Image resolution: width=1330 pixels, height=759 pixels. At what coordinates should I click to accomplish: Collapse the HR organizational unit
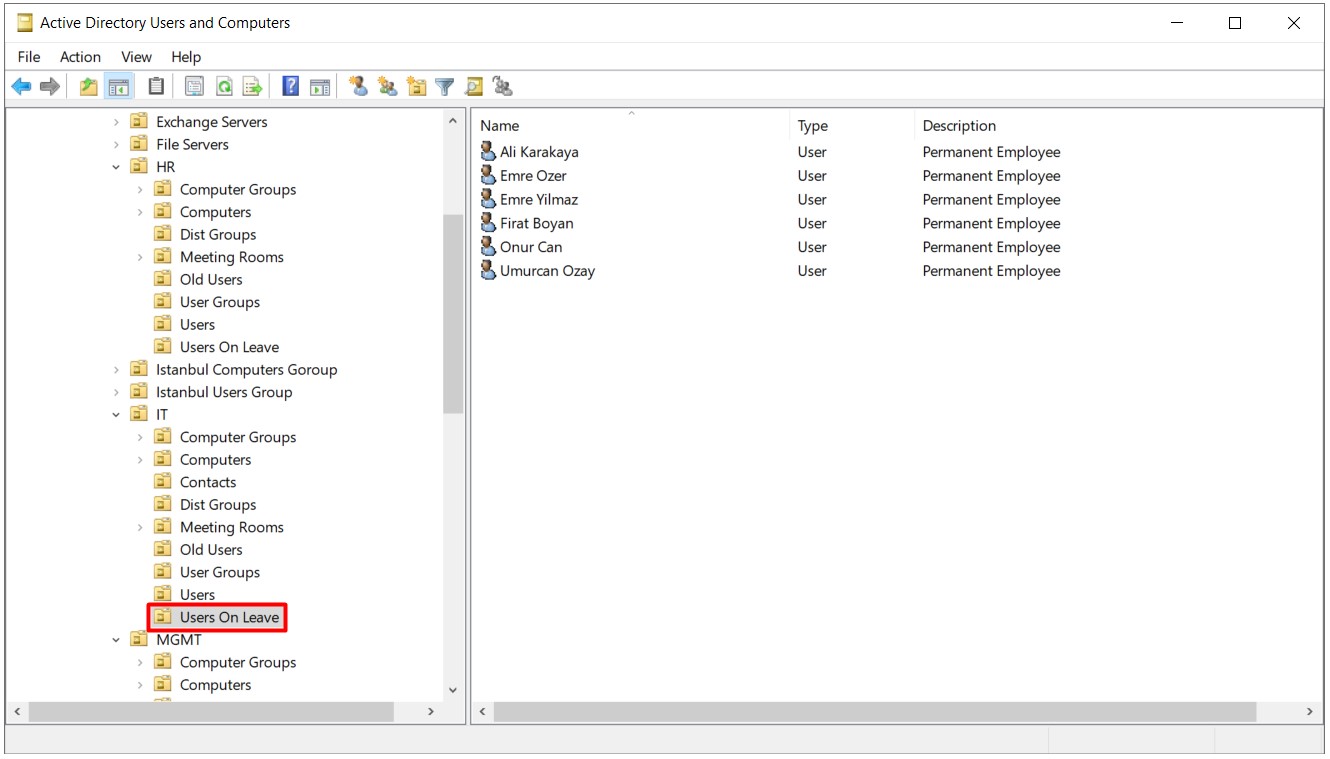[x=116, y=167]
